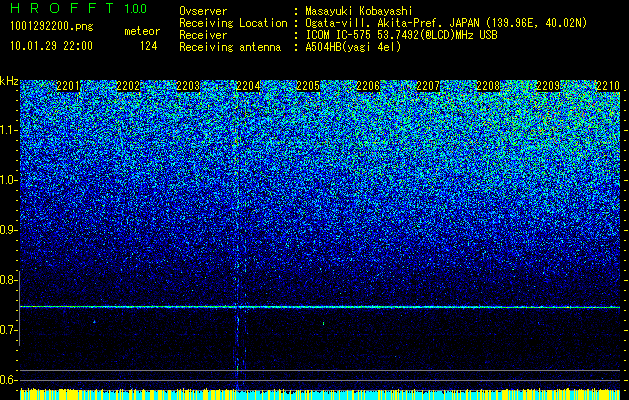This screenshot has width=629, height=400.
Task: Click the 0.6 kHz axis label
Action: pyautogui.click(x=8, y=380)
